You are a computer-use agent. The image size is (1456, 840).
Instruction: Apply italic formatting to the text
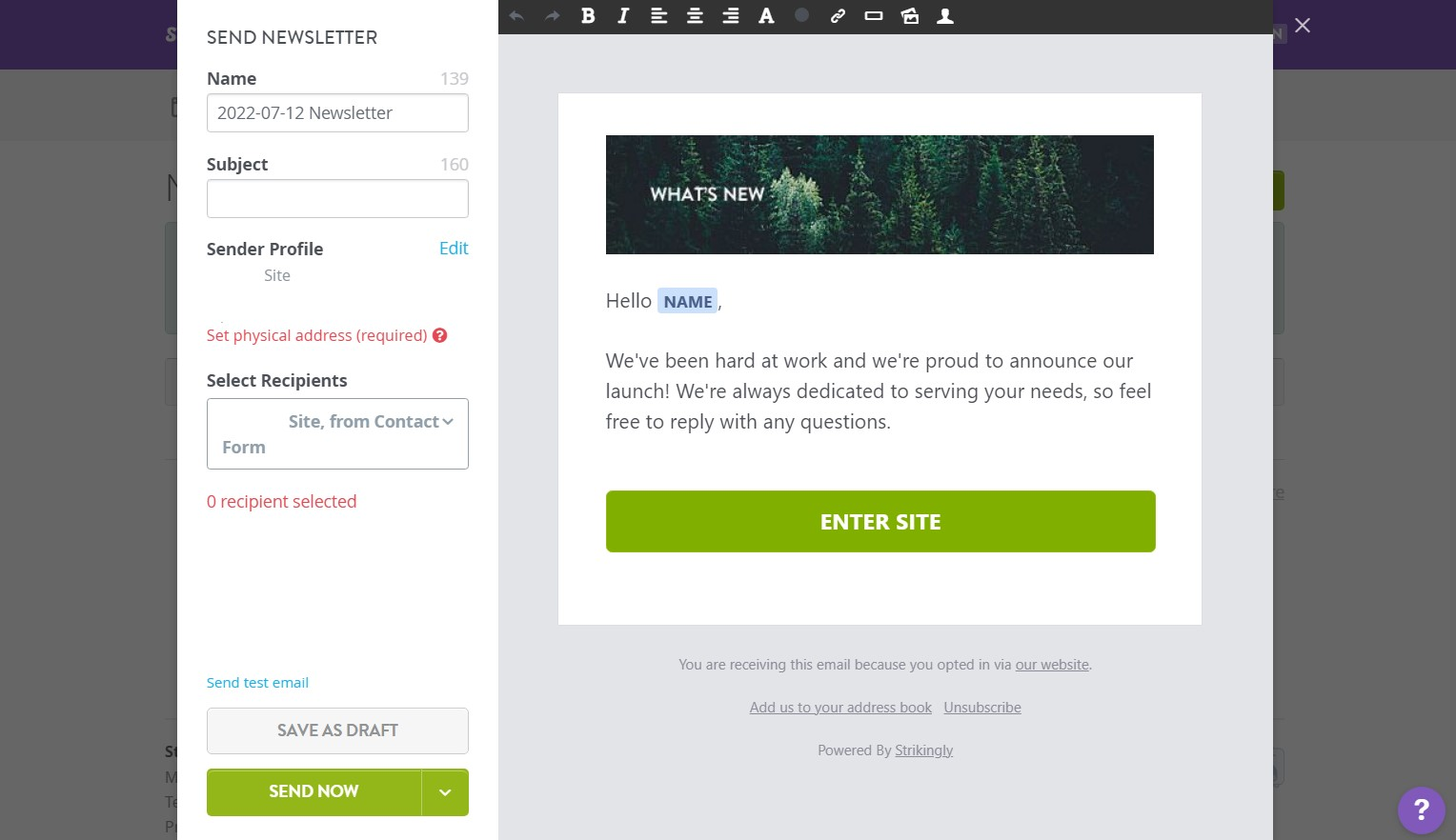(622, 16)
